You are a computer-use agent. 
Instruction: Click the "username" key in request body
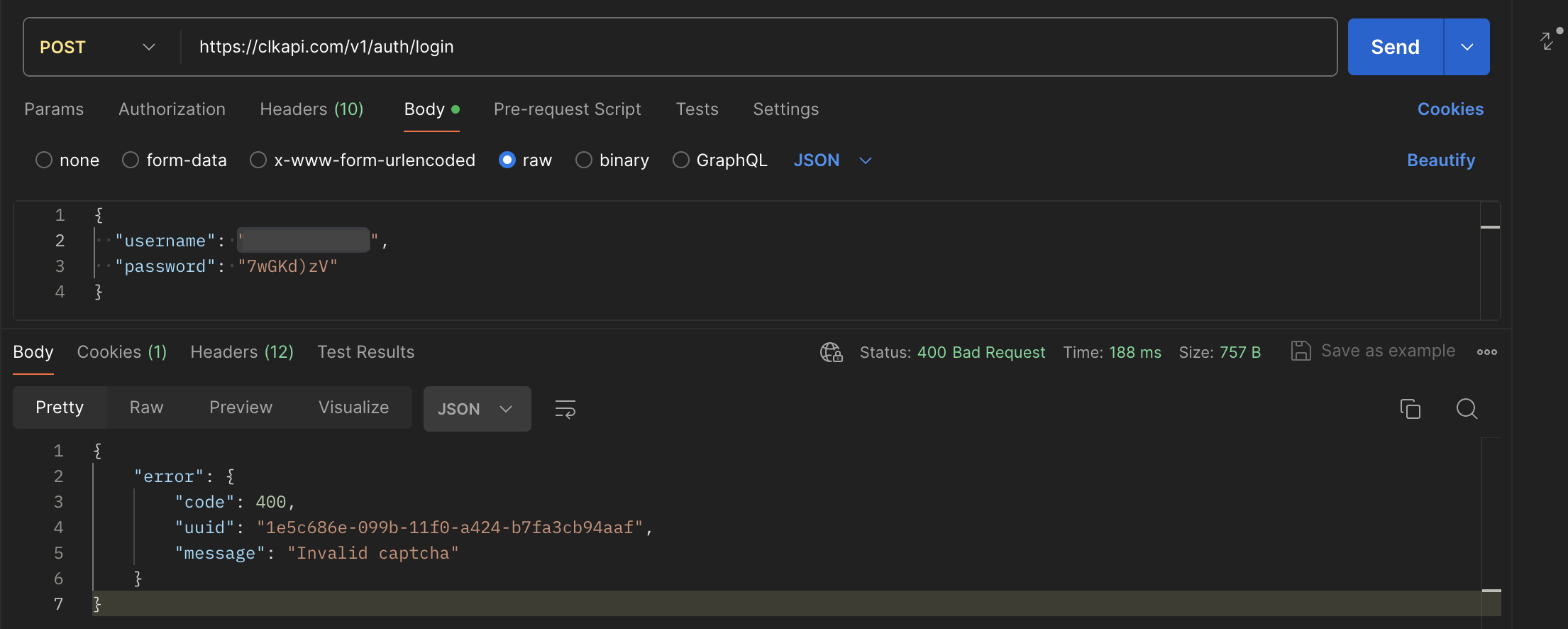(165, 241)
